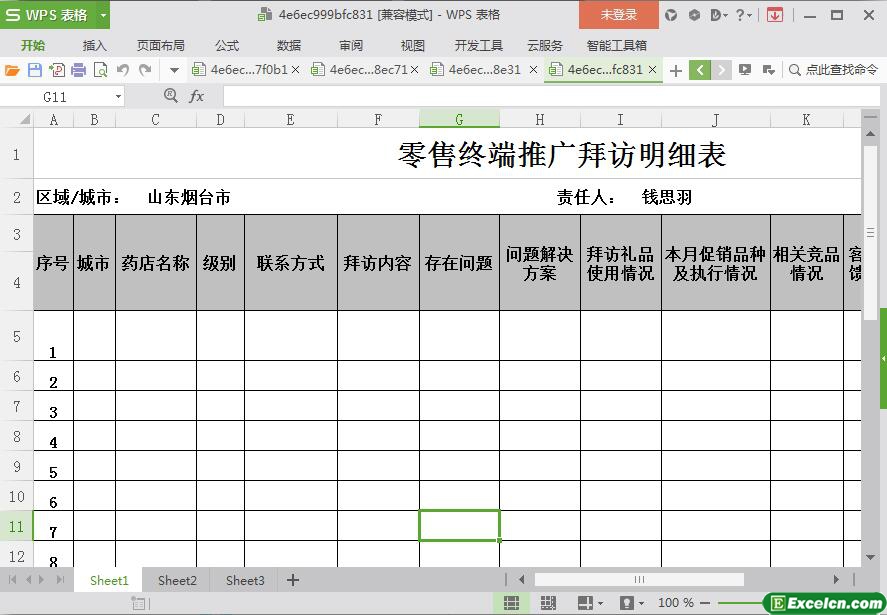The width and height of the screenshot is (887, 615).
Task: Click the export to PDF icon
Action: 57,70
